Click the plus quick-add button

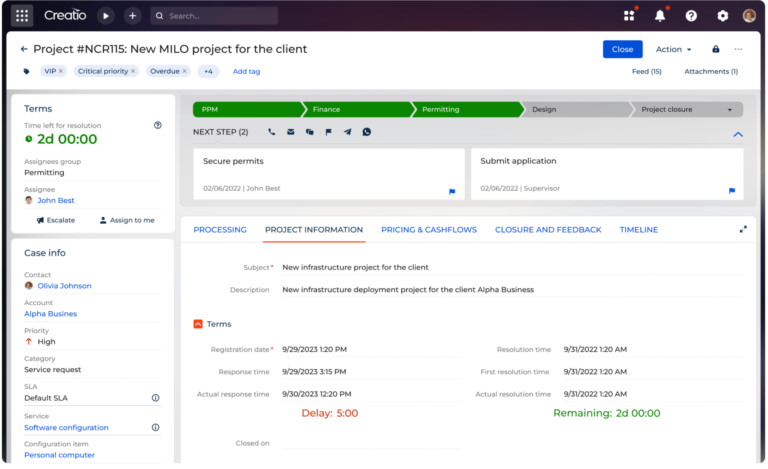[132, 16]
